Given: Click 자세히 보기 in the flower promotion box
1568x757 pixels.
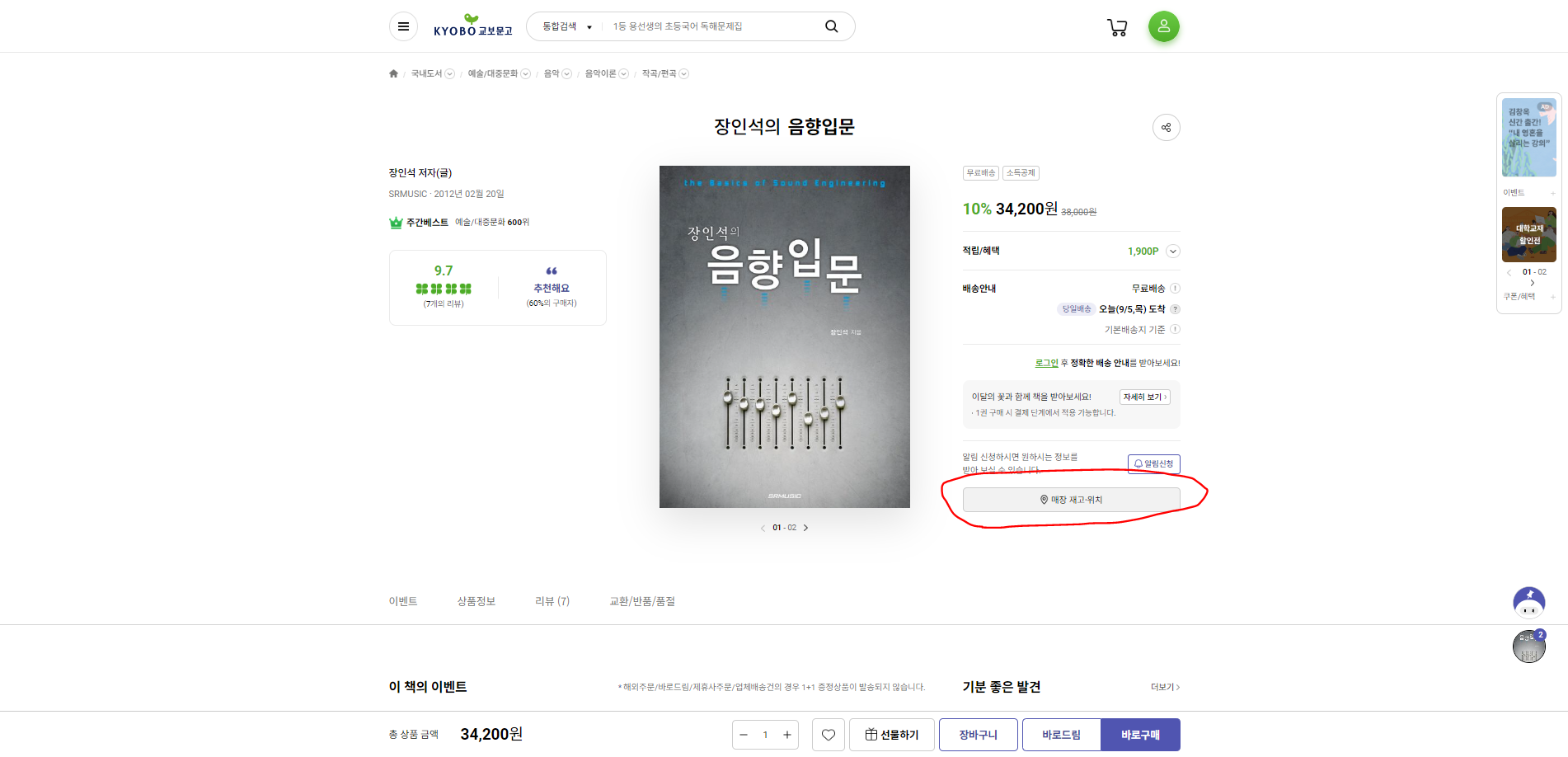Looking at the screenshot, I should tap(1144, 397).
